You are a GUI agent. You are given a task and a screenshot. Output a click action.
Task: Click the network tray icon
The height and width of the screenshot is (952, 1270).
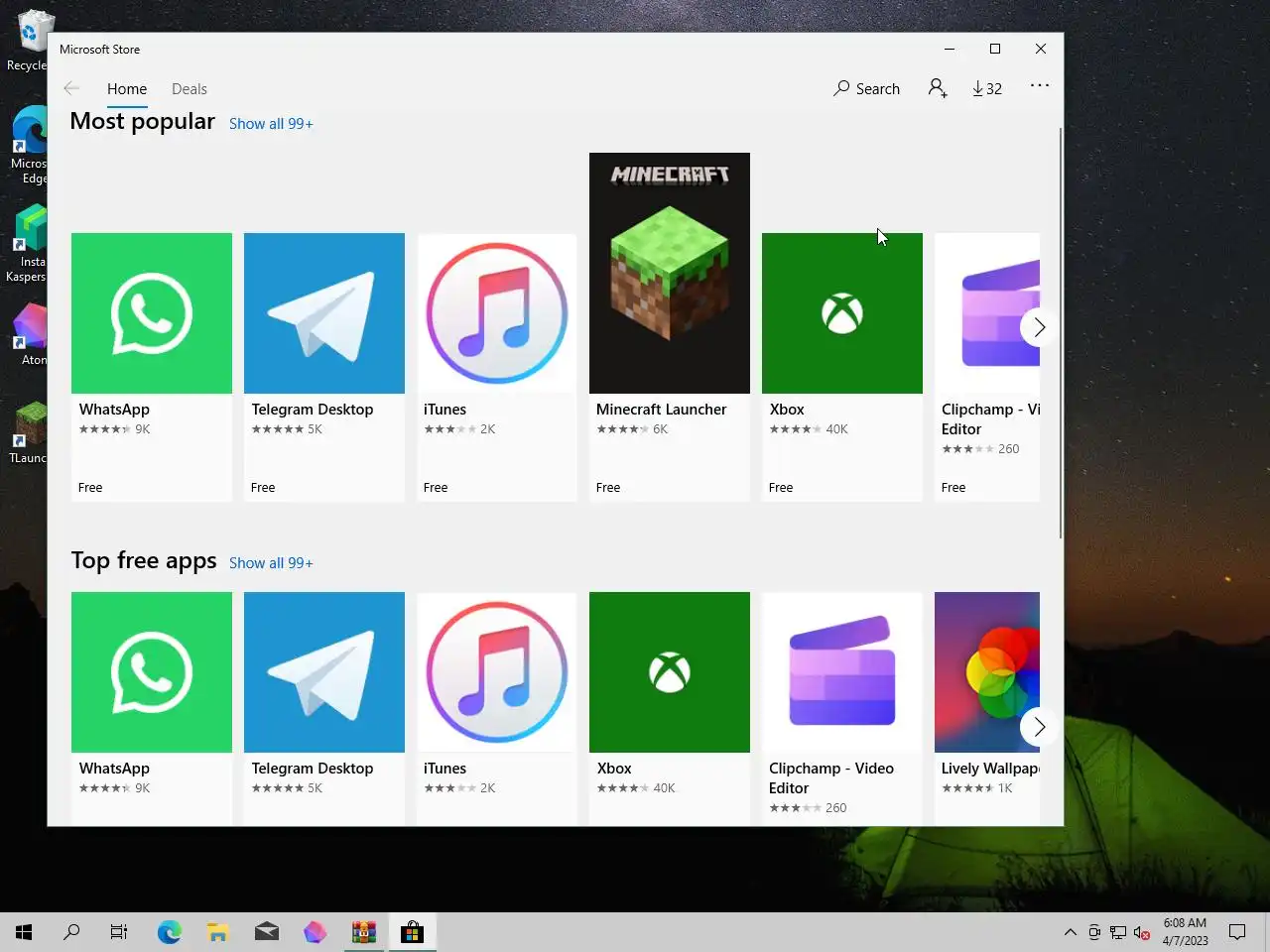[1118, 932]
